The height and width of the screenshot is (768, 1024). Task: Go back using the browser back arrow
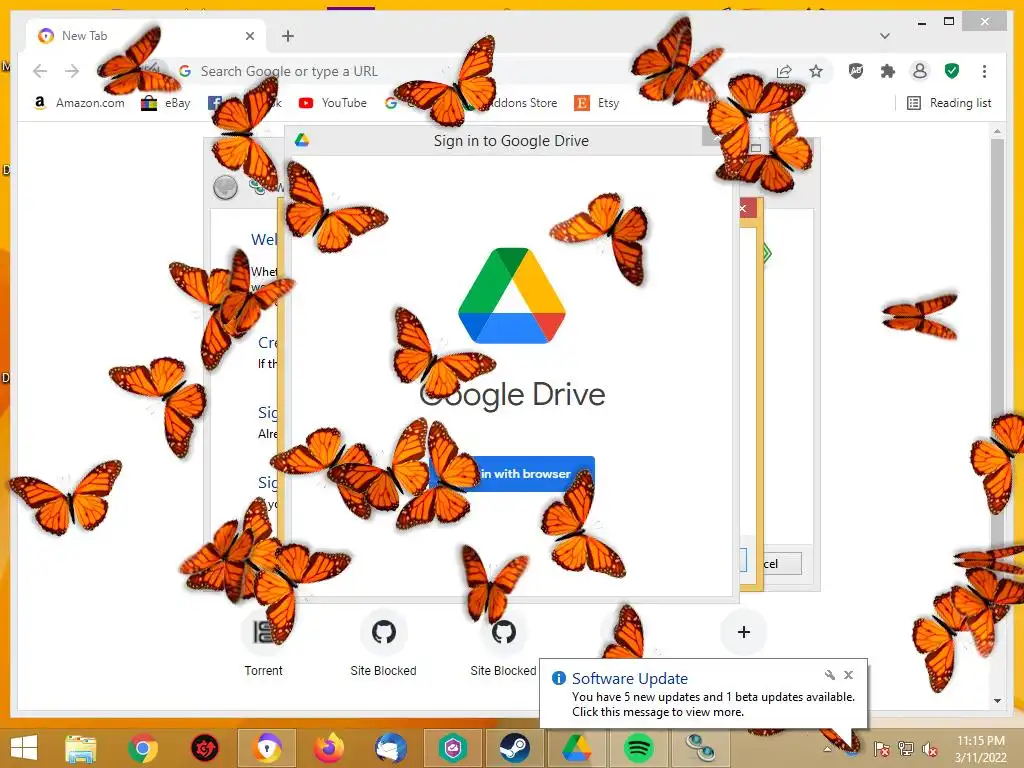pos(40,71)
